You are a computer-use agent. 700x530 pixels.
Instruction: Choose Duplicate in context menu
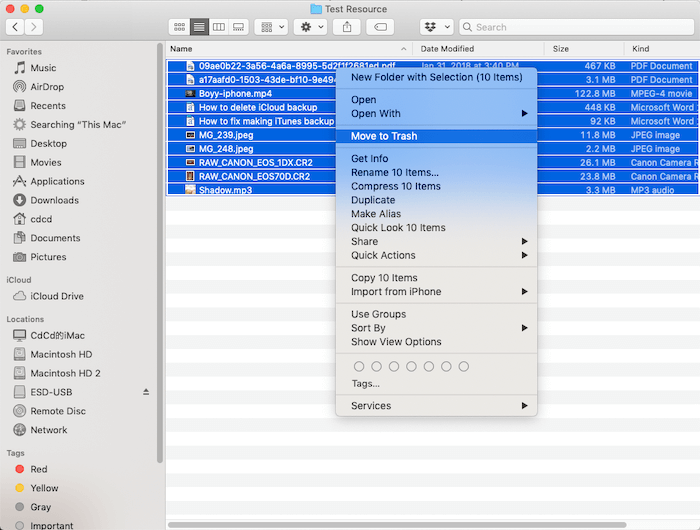click(x=436, y=200)
